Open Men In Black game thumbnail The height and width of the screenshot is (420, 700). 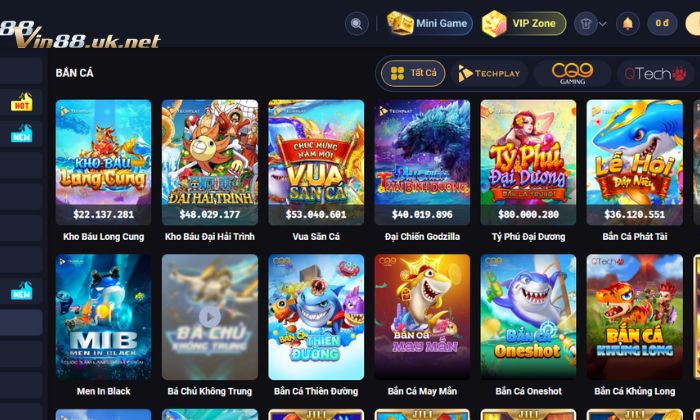pyautogui.click(x=104, y=317)
